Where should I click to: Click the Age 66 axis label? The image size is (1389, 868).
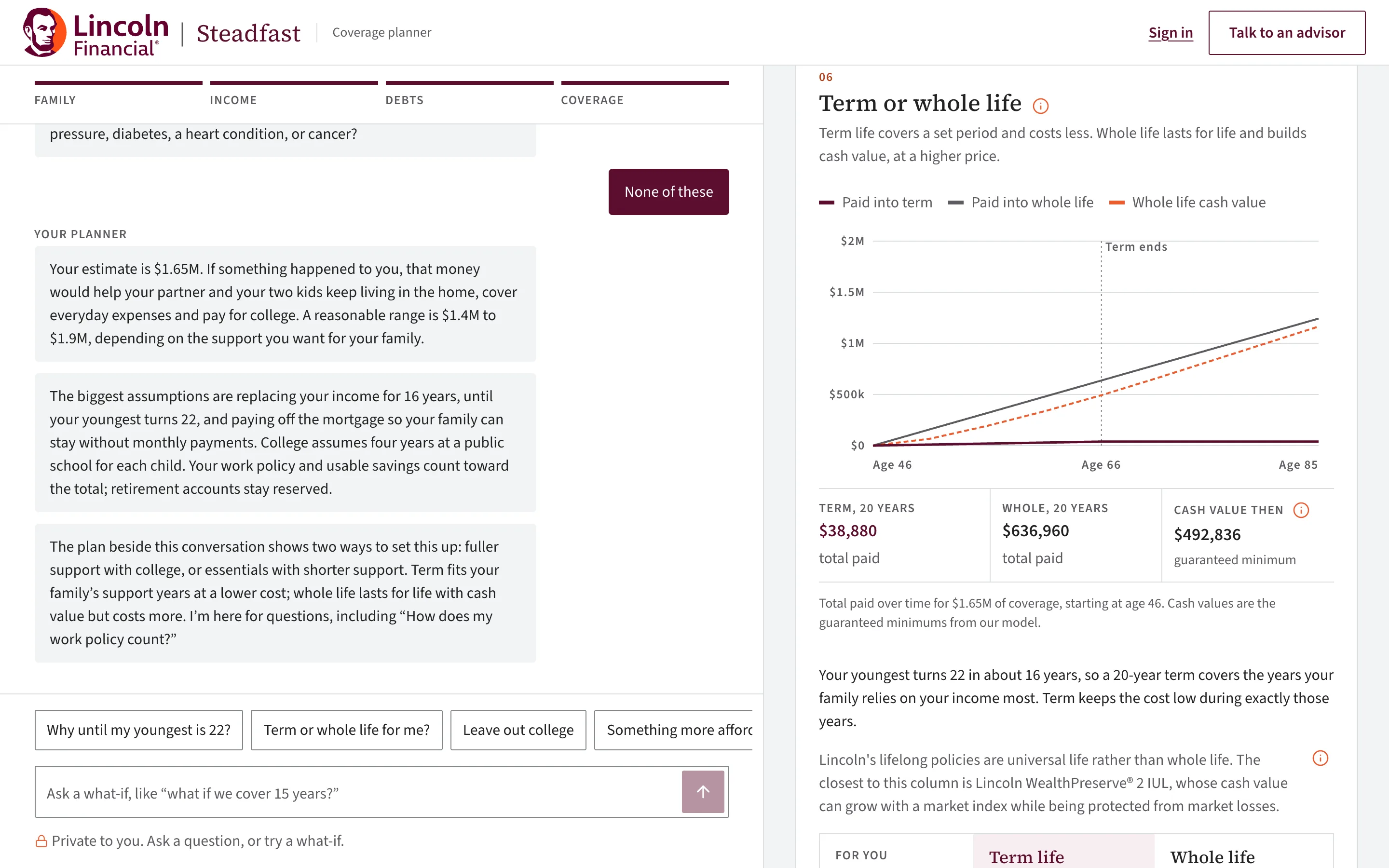point(1100,465)
